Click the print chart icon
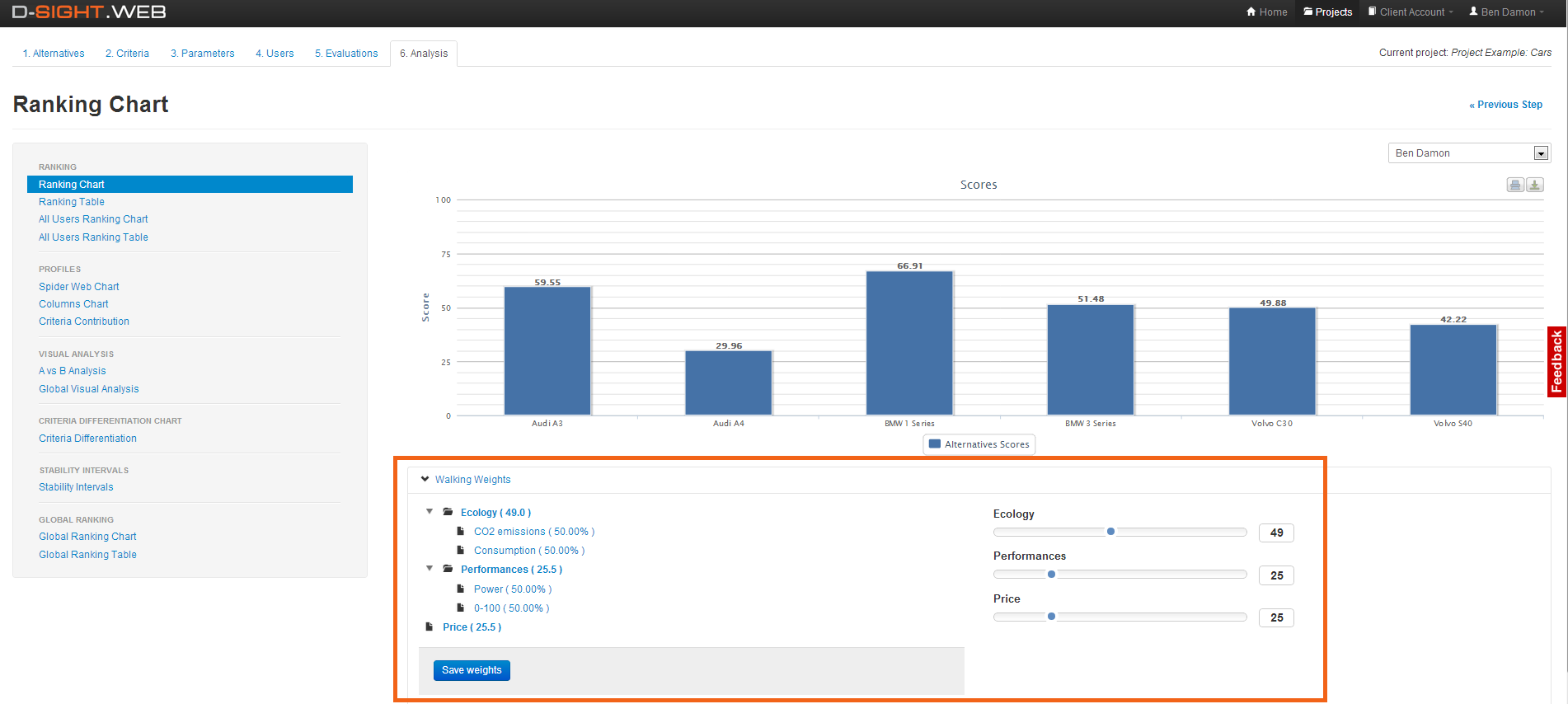 click(x=1515, y=185)
